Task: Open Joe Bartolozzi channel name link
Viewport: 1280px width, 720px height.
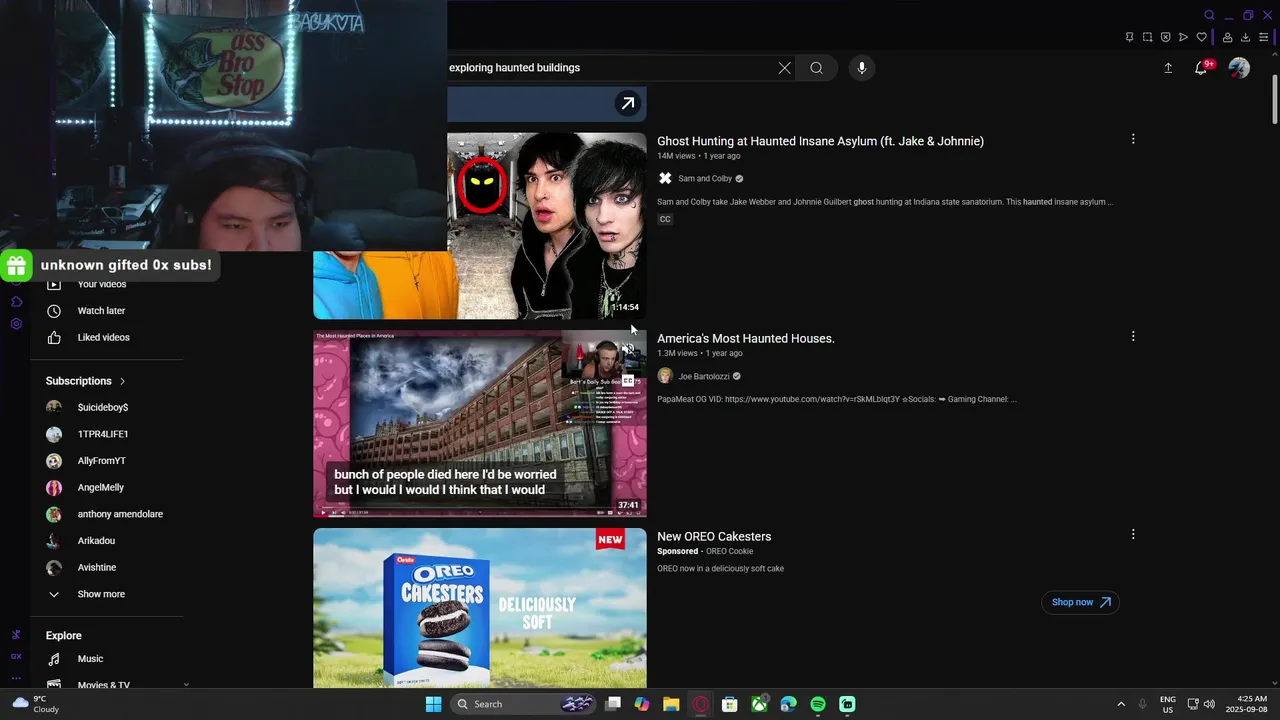Action: [x=704, y=377]
